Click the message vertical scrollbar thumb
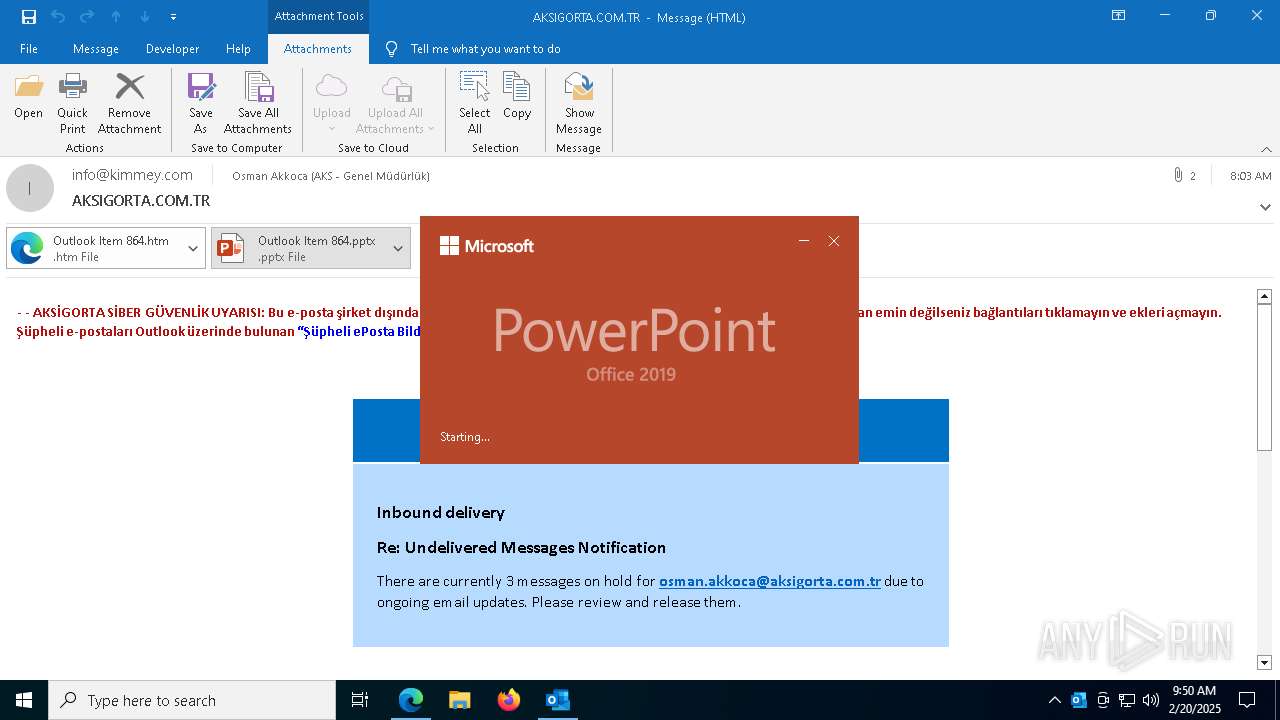1280x720 pixels. (x=1264, y=377)
